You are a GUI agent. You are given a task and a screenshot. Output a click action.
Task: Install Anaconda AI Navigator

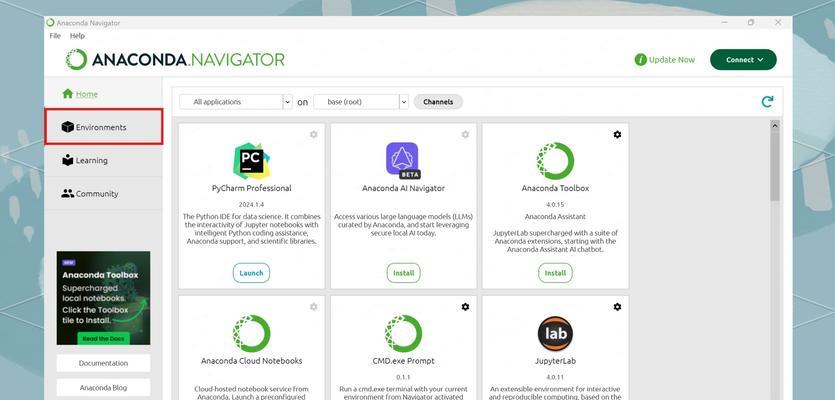click(403, 273)
